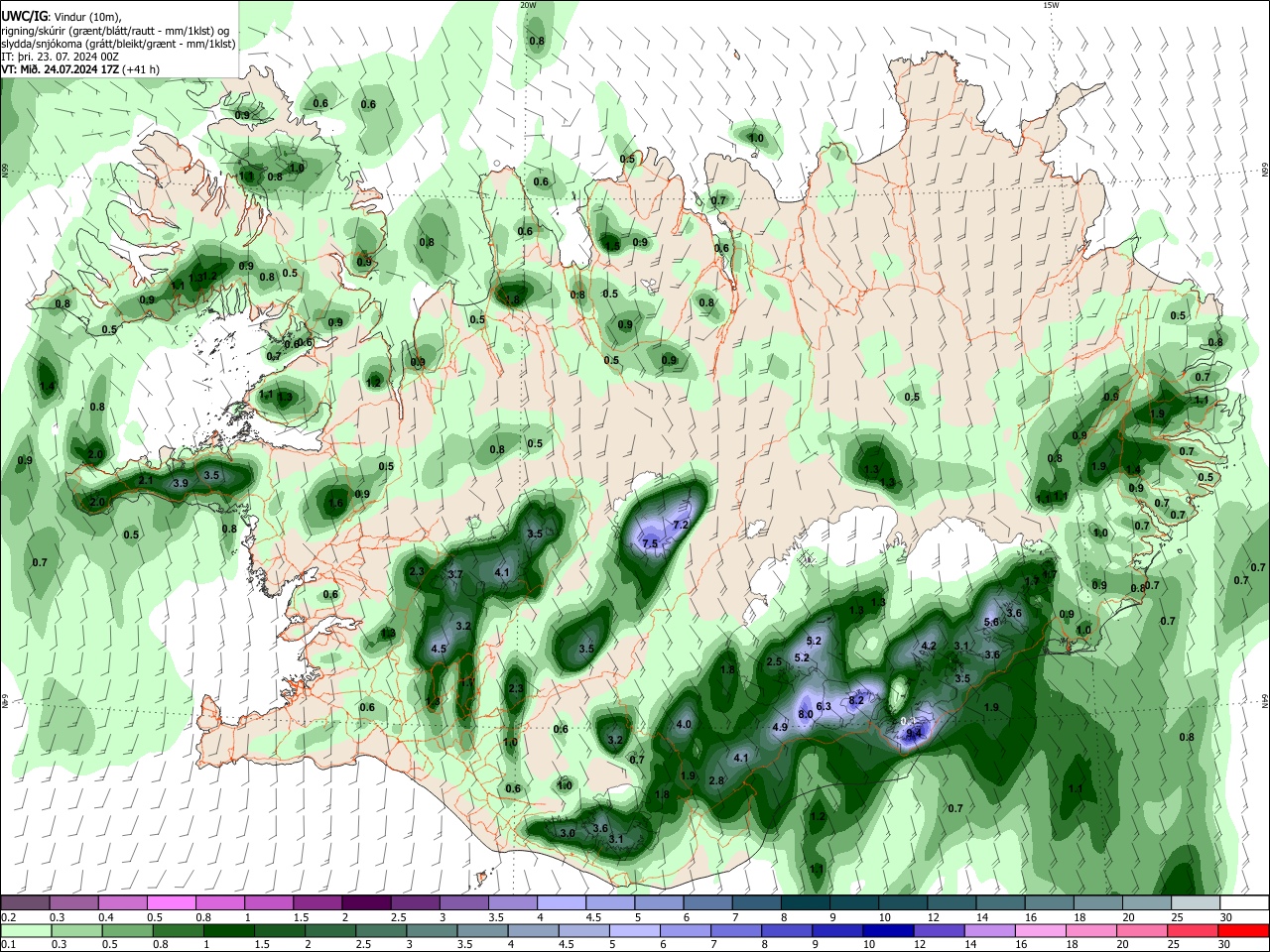Click the 4.9 precipitation value
This screenshot has height=952, width=1270.
point(779,727)
